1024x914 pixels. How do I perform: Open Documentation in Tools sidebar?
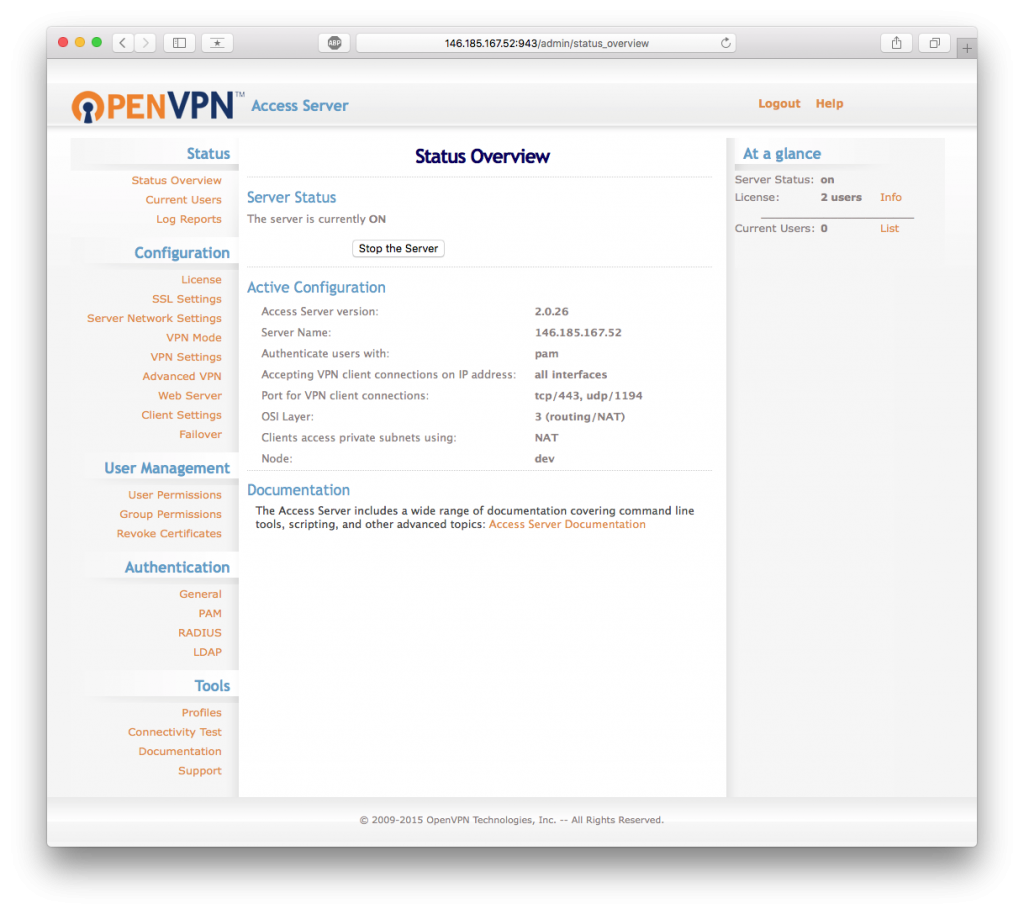pos(180,751)
